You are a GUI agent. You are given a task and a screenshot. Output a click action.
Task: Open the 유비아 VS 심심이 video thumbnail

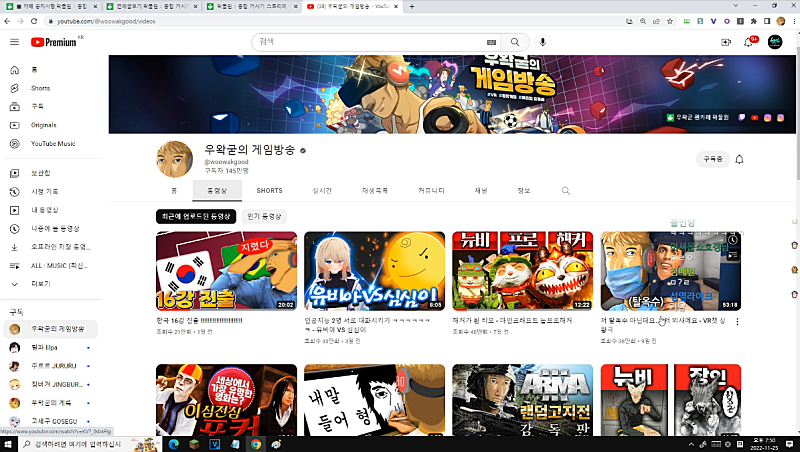(374, 271)
